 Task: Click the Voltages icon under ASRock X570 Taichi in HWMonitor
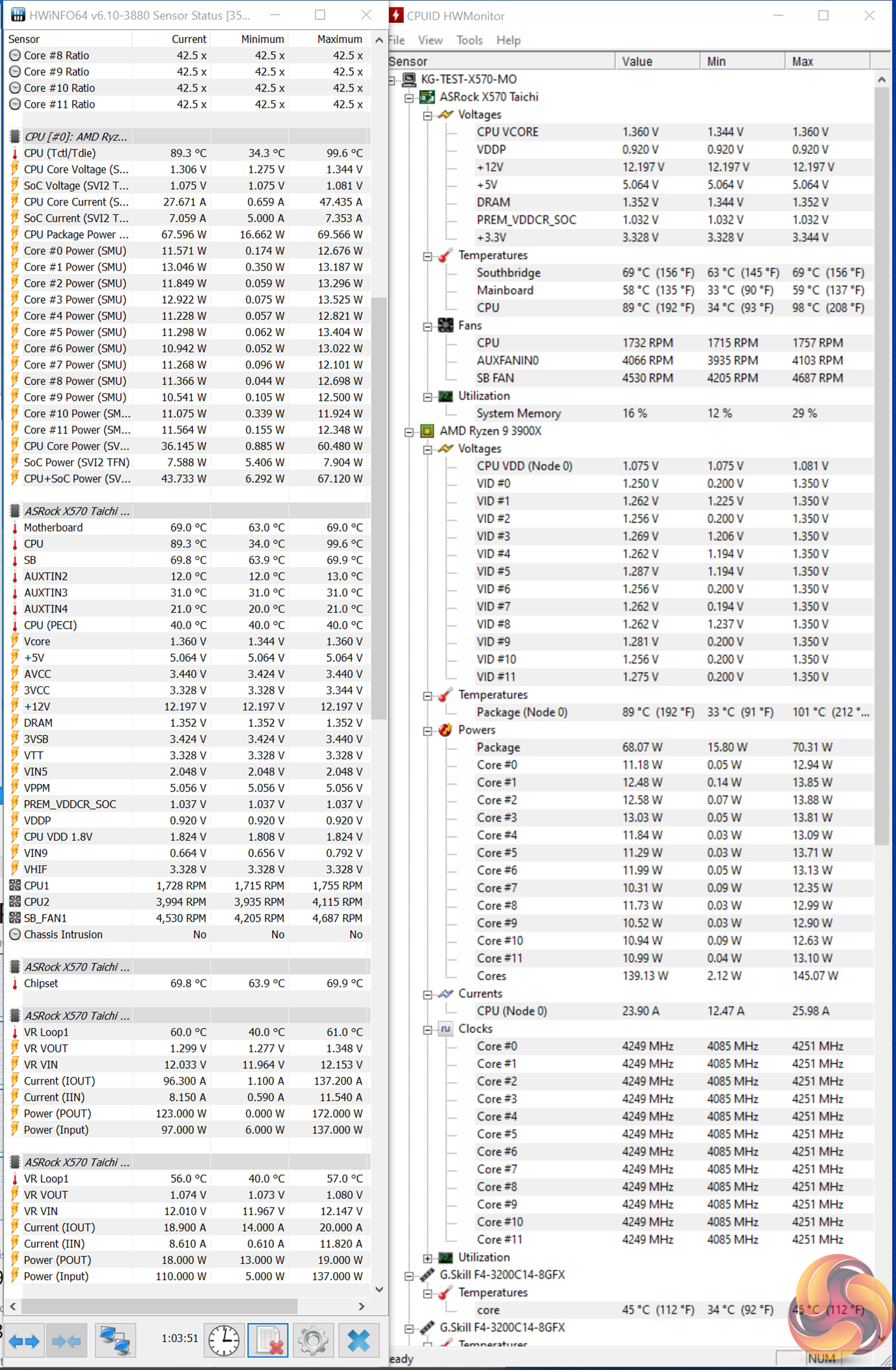tap(446, 115)
